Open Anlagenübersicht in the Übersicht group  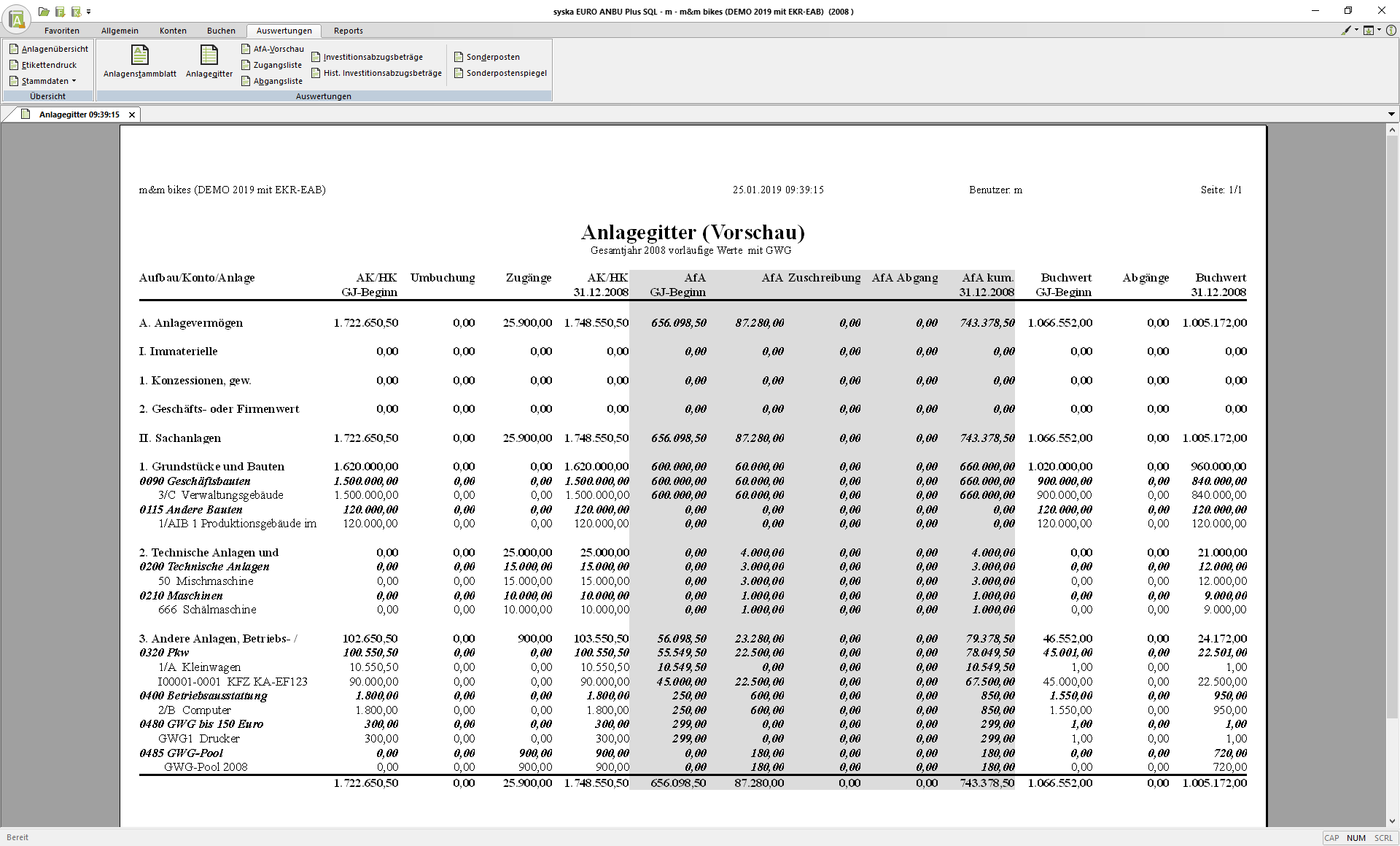[x=49, y=49]
